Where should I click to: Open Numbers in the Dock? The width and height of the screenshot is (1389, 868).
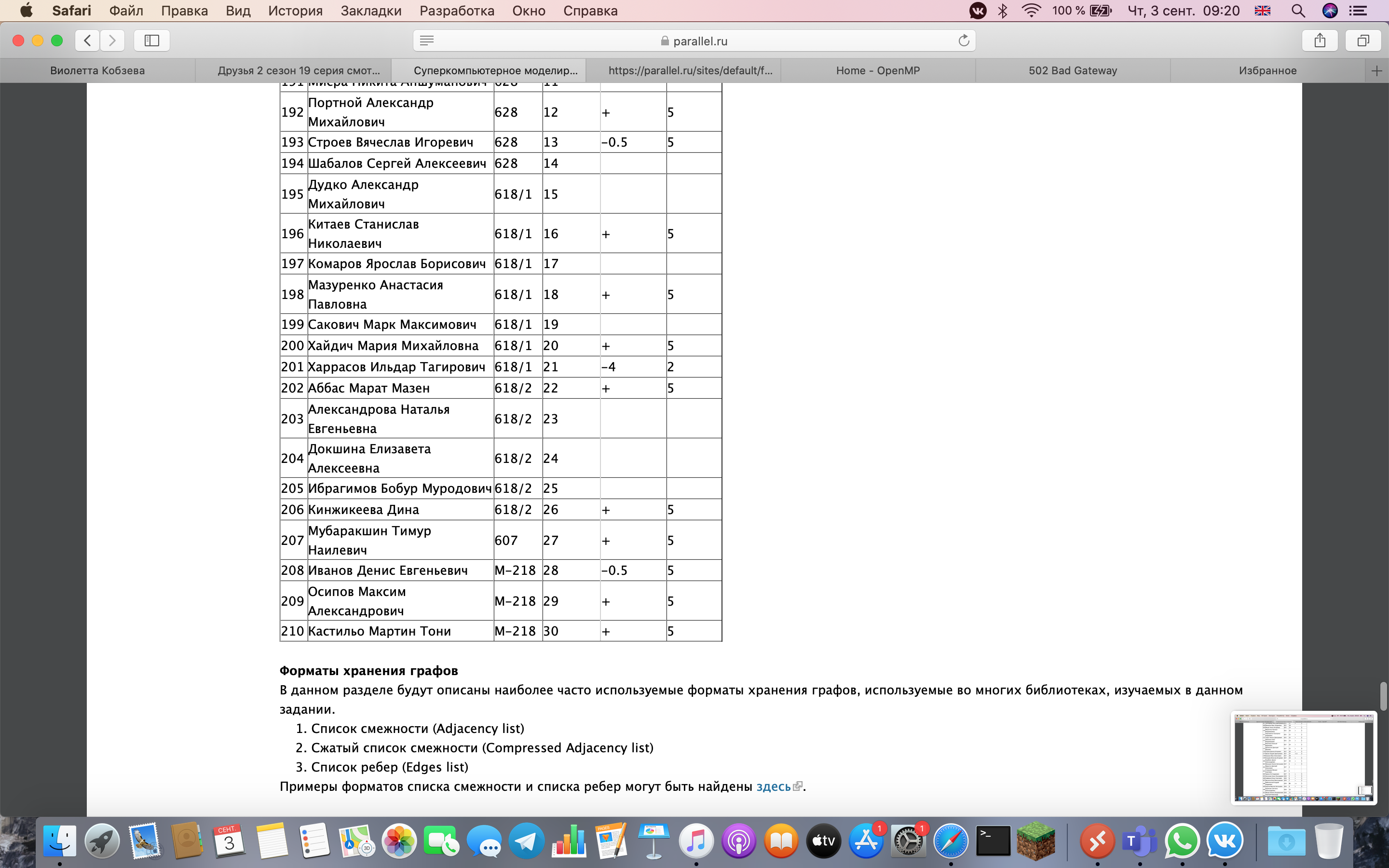click(x=569, y=841)
